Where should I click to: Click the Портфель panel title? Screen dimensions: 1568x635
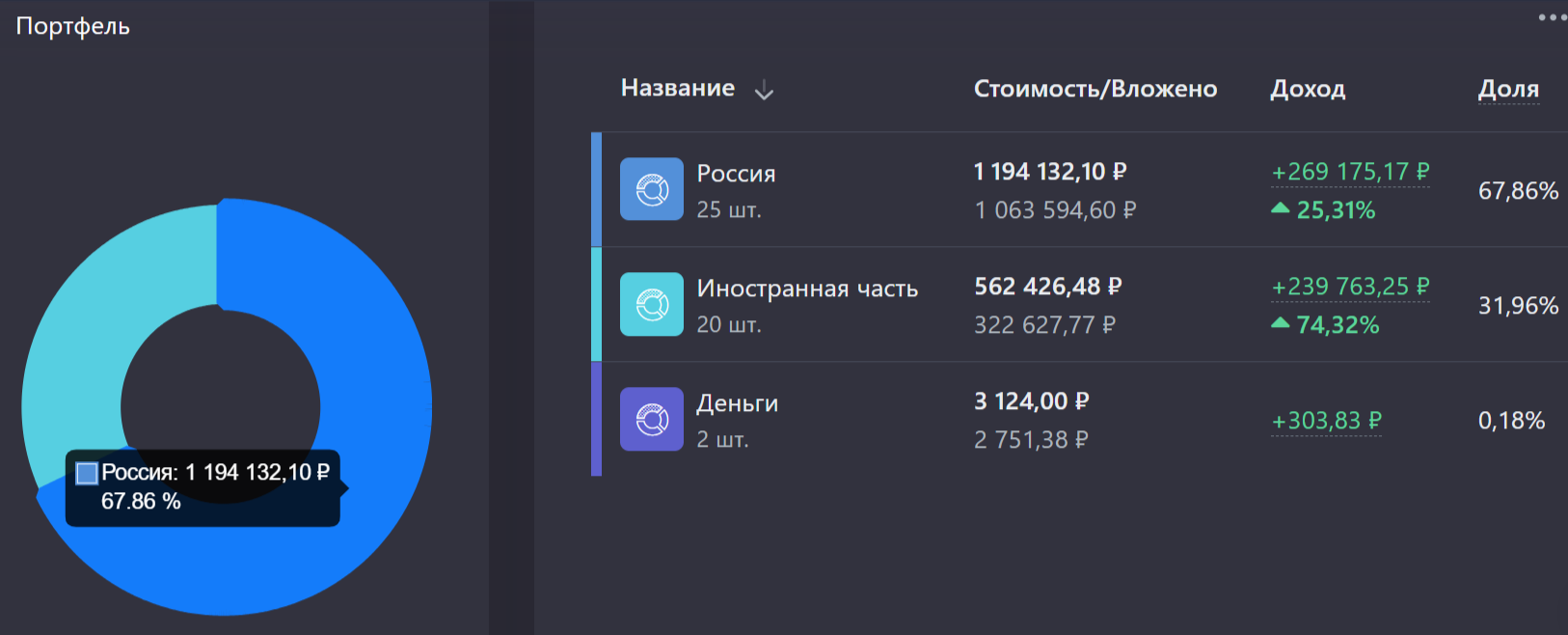73,26
